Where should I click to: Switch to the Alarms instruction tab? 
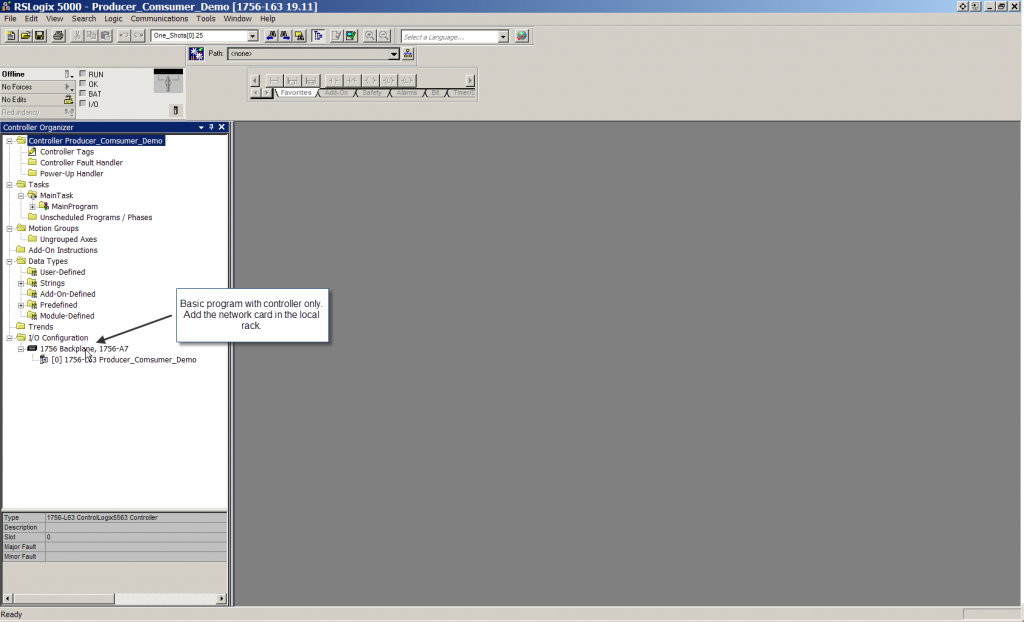[x=406, y=93]
